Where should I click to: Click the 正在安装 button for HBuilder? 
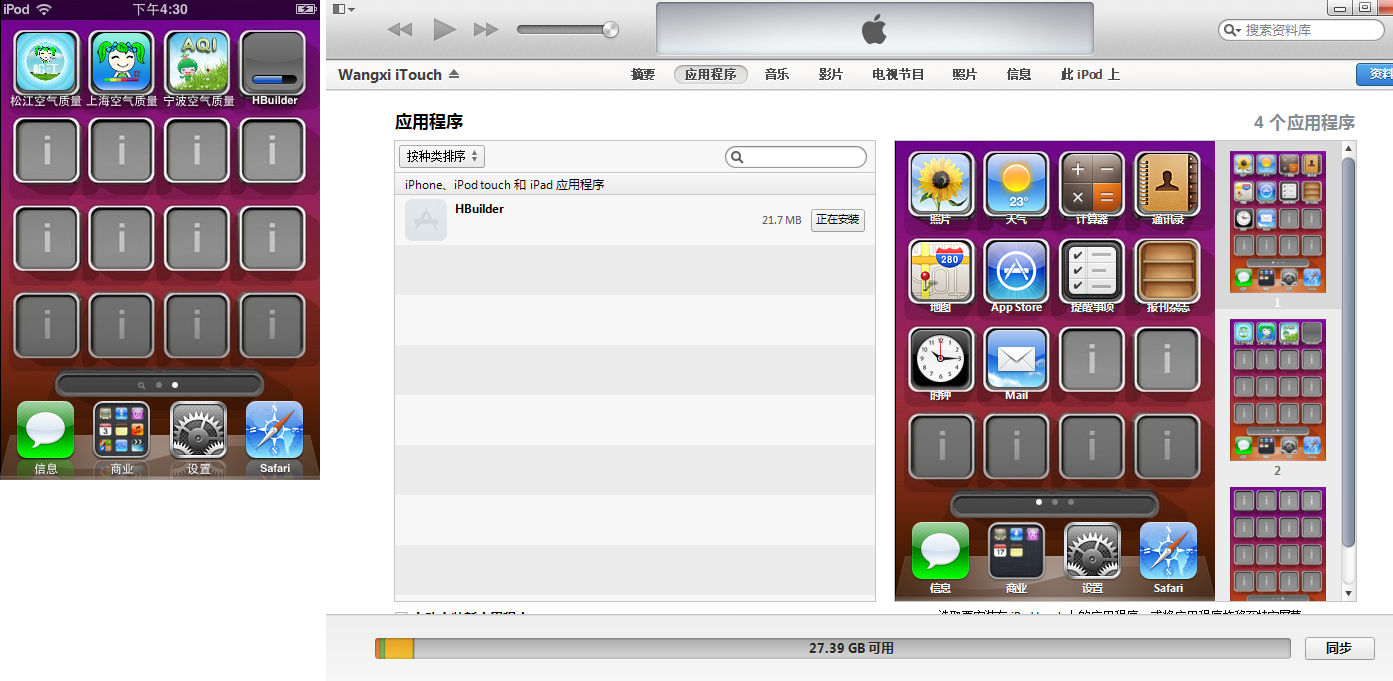tap(837, 220)
